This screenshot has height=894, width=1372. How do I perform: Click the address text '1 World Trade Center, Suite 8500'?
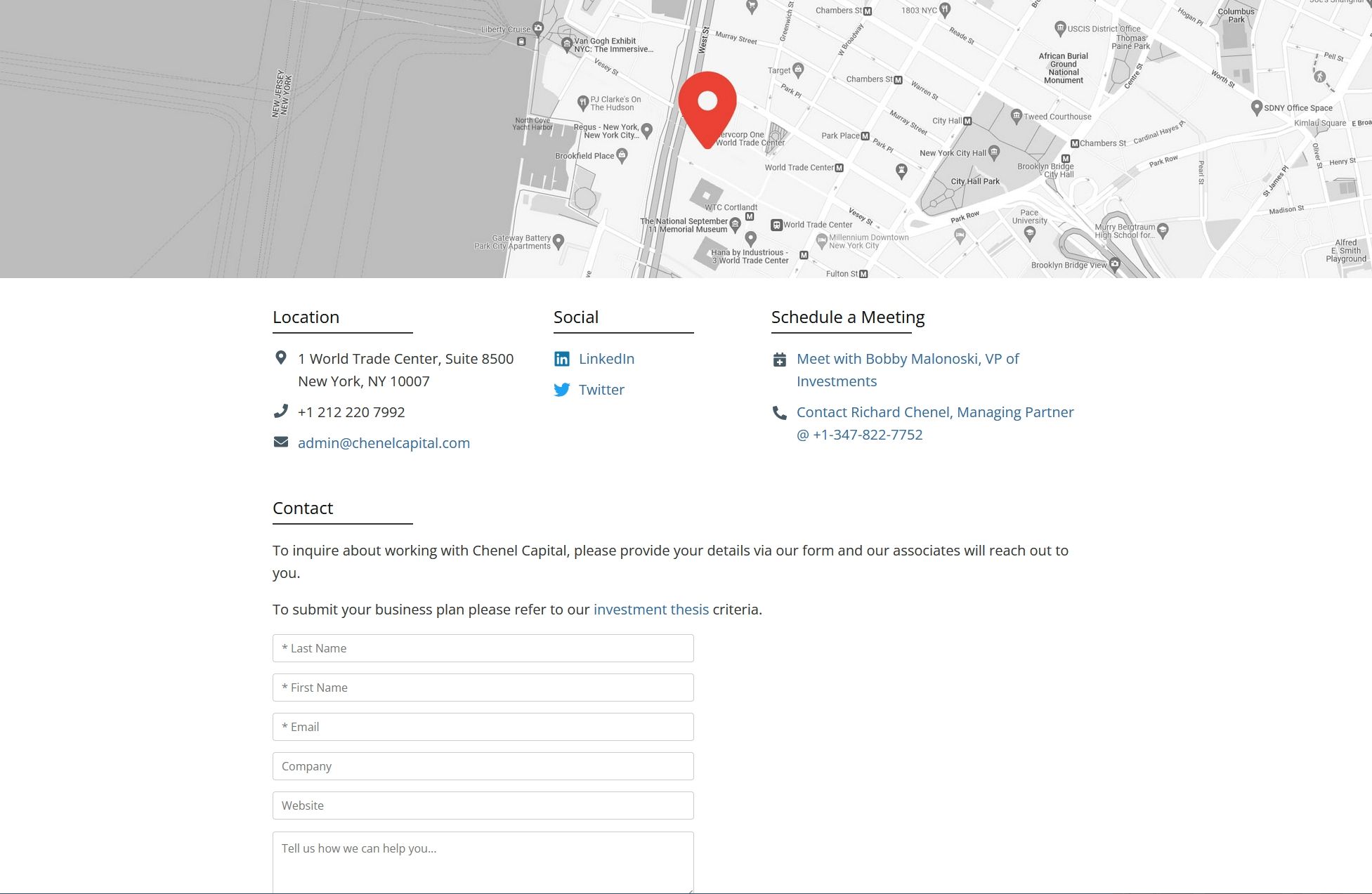[x=405, y=359]
